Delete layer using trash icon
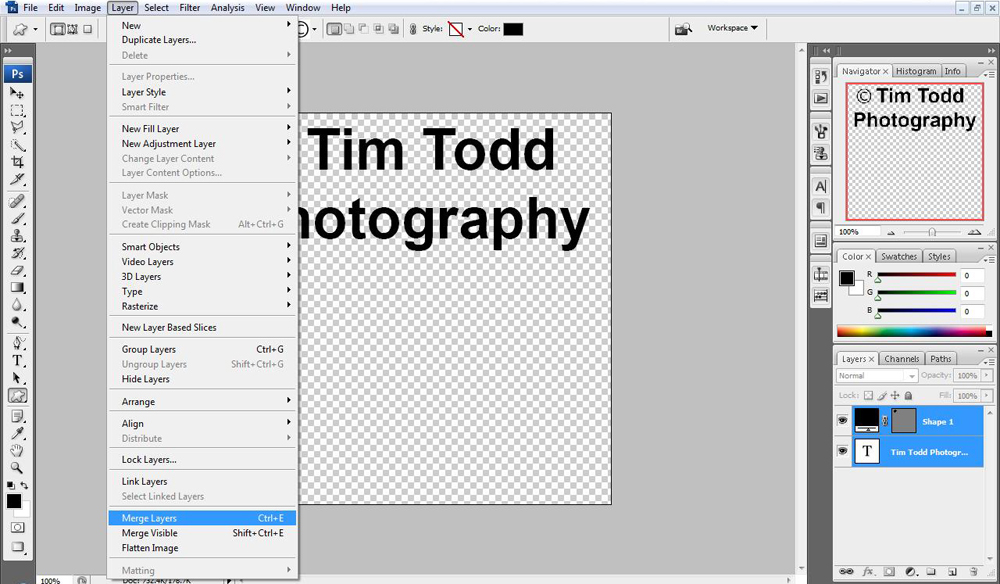The height and width of the screenshot is (584, 1000). coord(973,571)
